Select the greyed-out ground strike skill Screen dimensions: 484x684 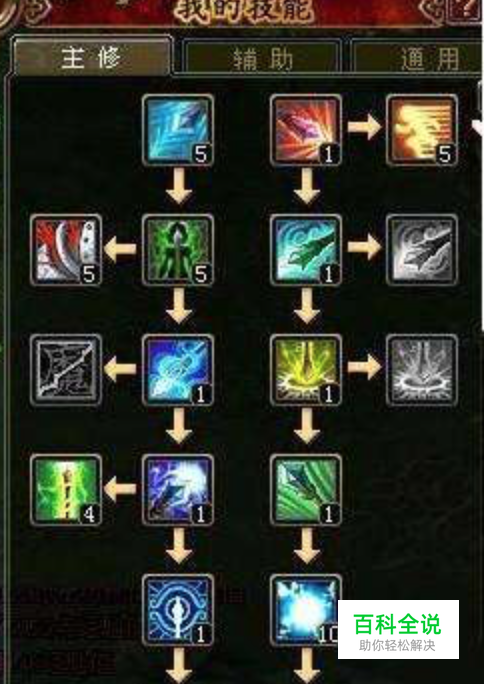422,370
